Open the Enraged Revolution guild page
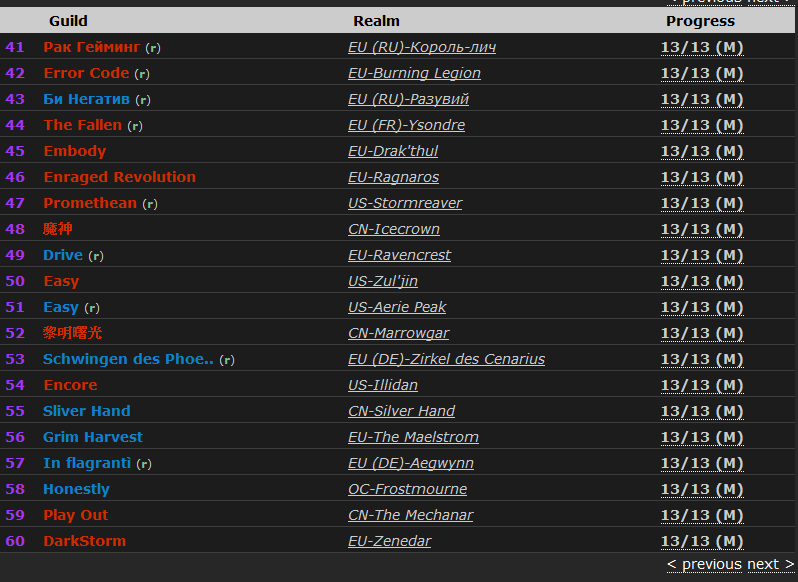The width and height of the screenshot is (798, 582). pyautogui.click(x=120, y=177)
